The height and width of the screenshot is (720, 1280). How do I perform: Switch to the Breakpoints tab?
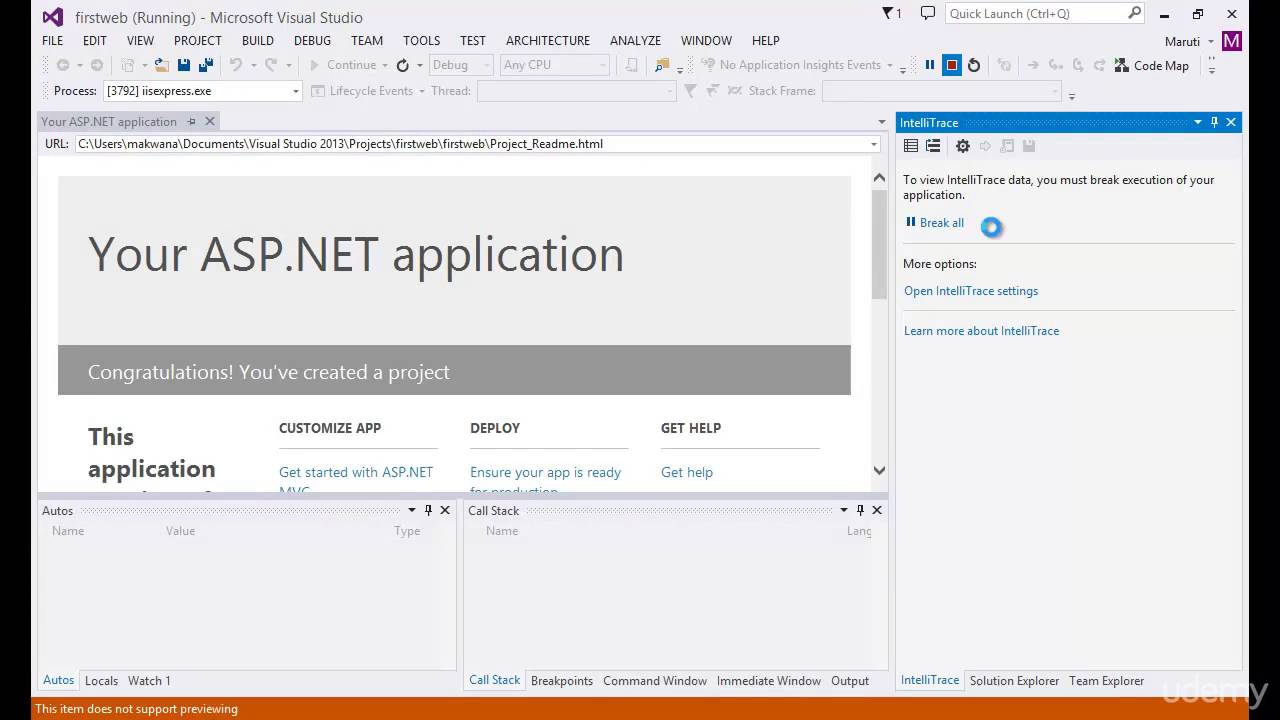(562, 680)
